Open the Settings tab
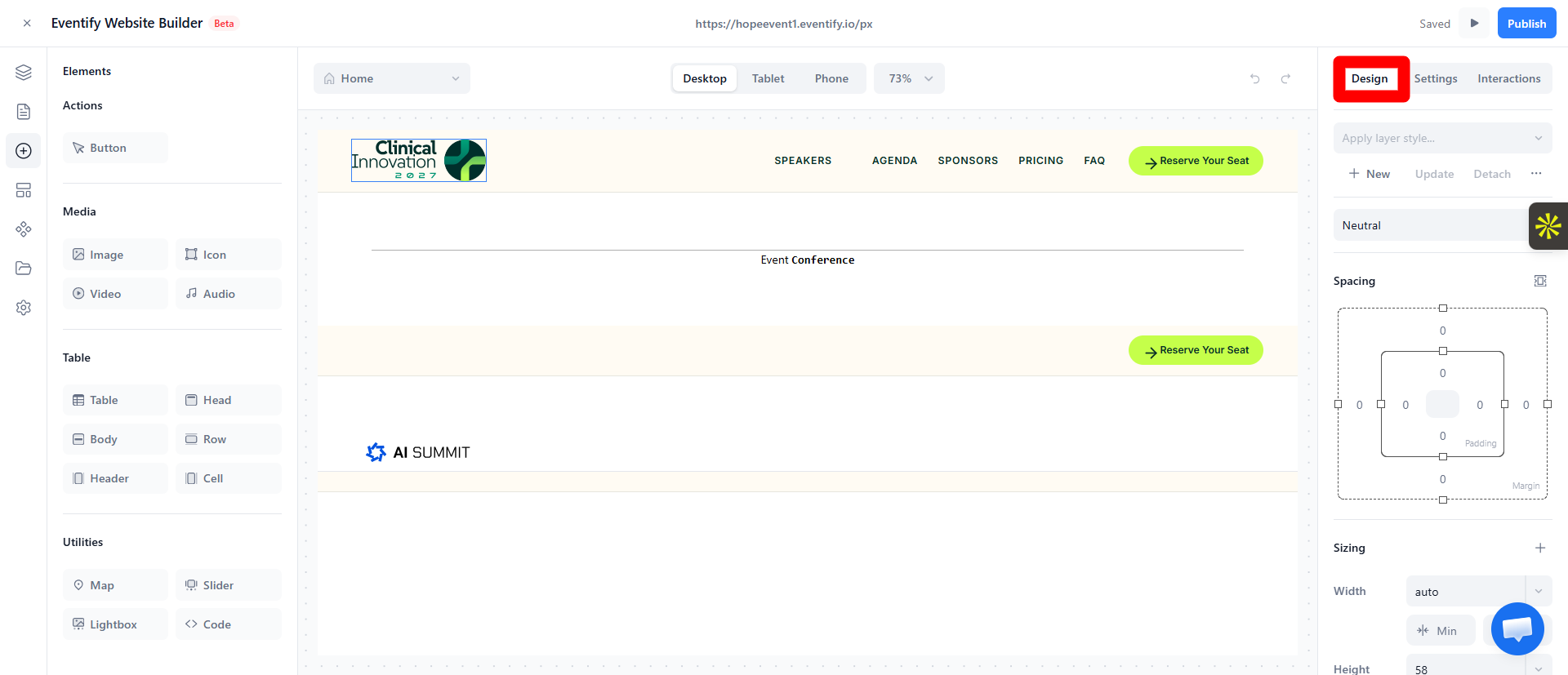The image size is (1568, 675). (1436, 78)
